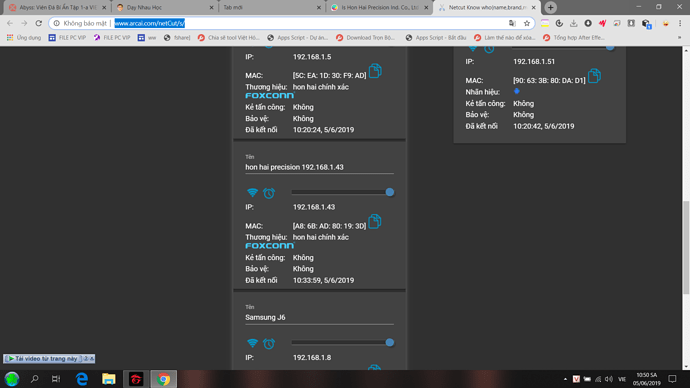
Task: Reload the Netcut page
Action: tap(39, 23)
